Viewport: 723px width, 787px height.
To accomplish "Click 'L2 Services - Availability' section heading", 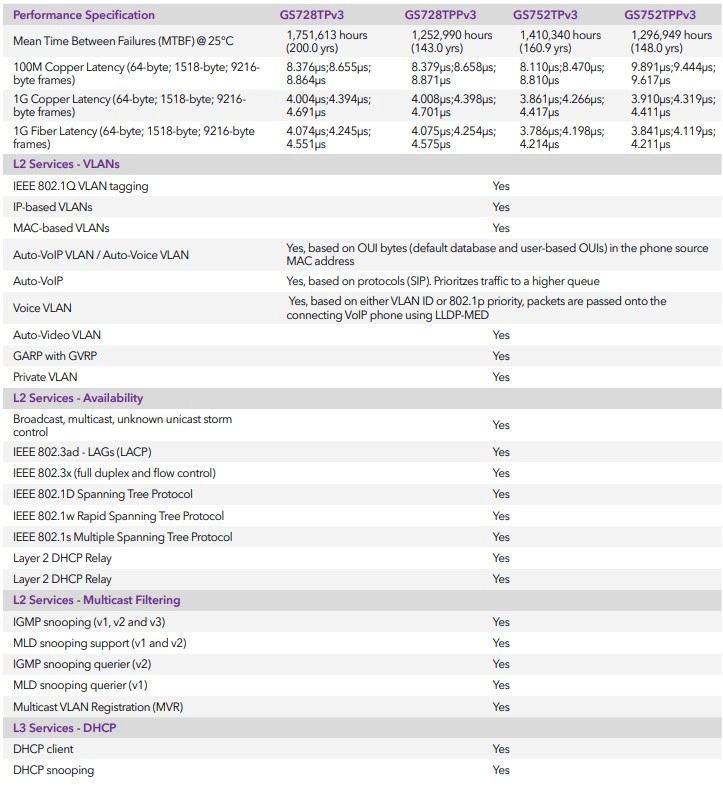I will tap(78, 398).
